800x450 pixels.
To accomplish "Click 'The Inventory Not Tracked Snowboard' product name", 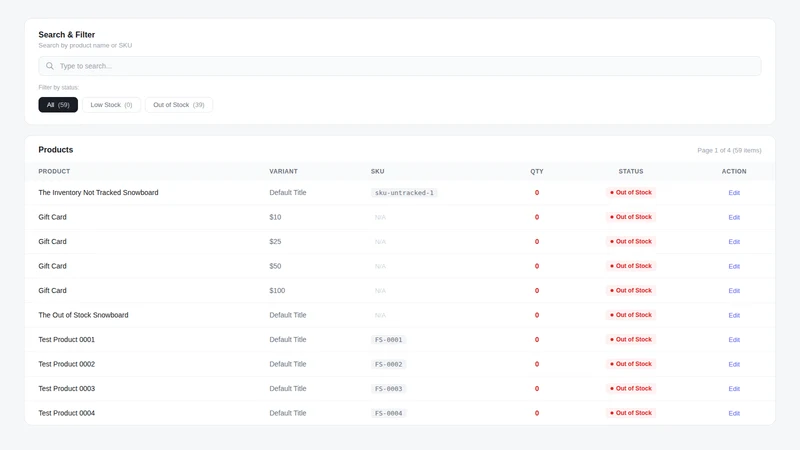I will pos(98,192).
